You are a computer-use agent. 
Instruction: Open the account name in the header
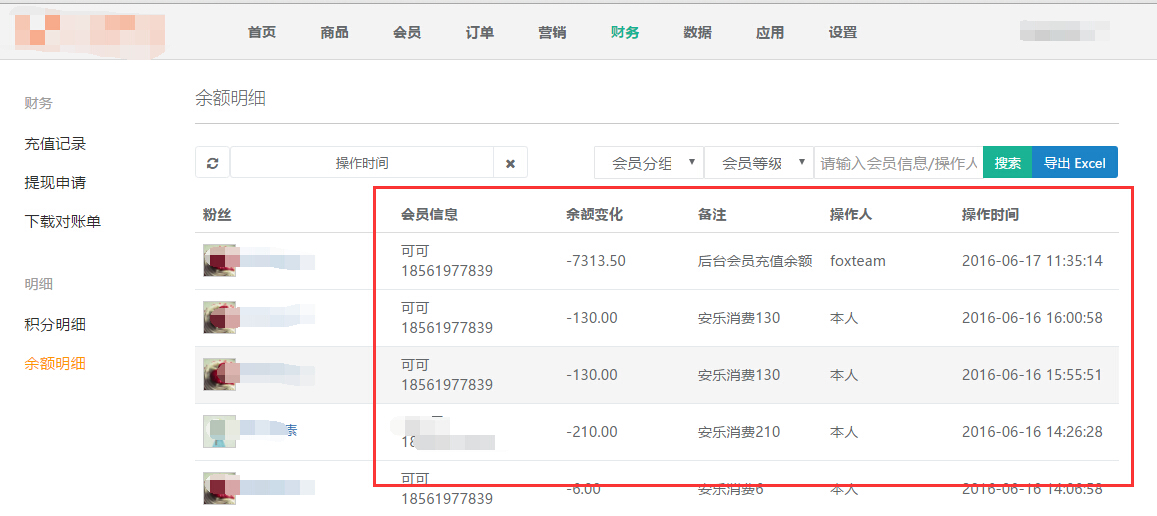tap(1065, 32)
